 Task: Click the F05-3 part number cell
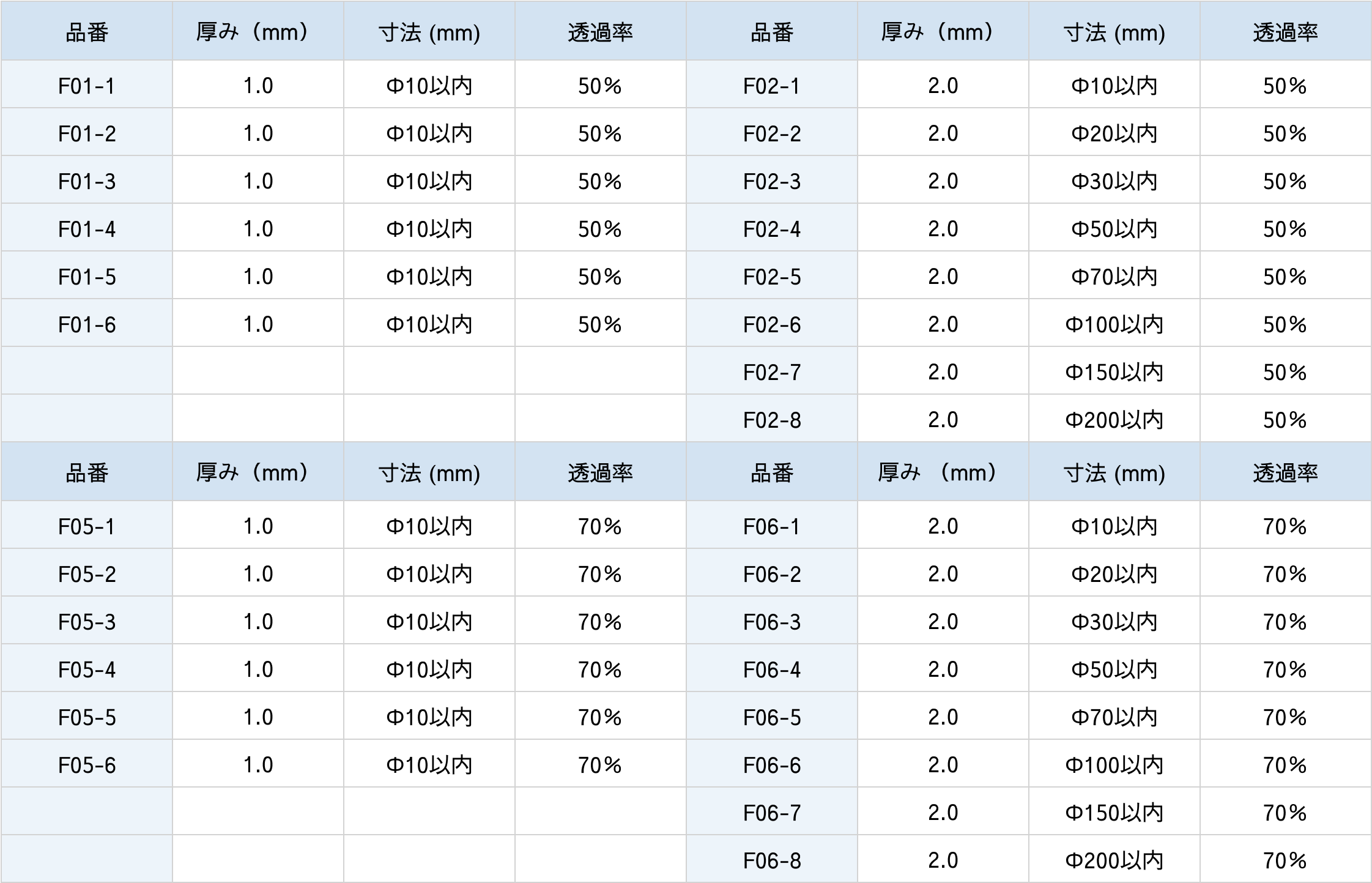click(86, 622)
